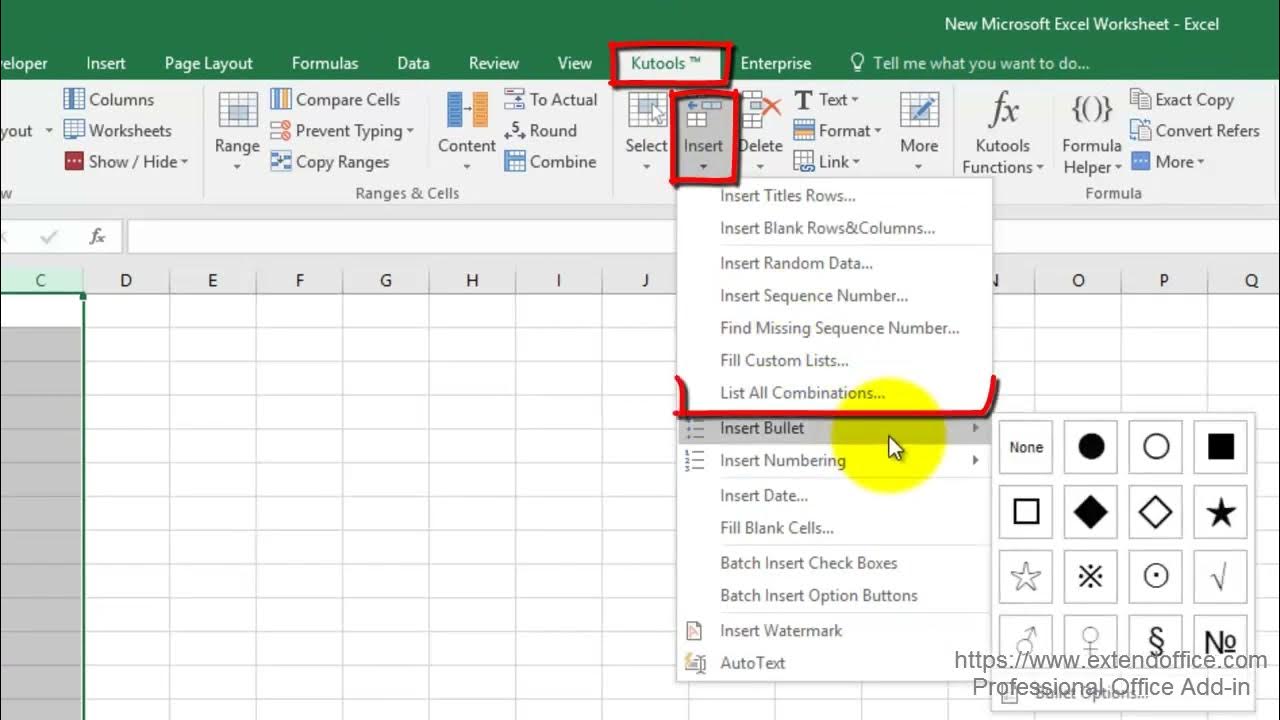Switch to the Enterprise tab
This screenshot has width=1280, height=720.
click(775, 63)
